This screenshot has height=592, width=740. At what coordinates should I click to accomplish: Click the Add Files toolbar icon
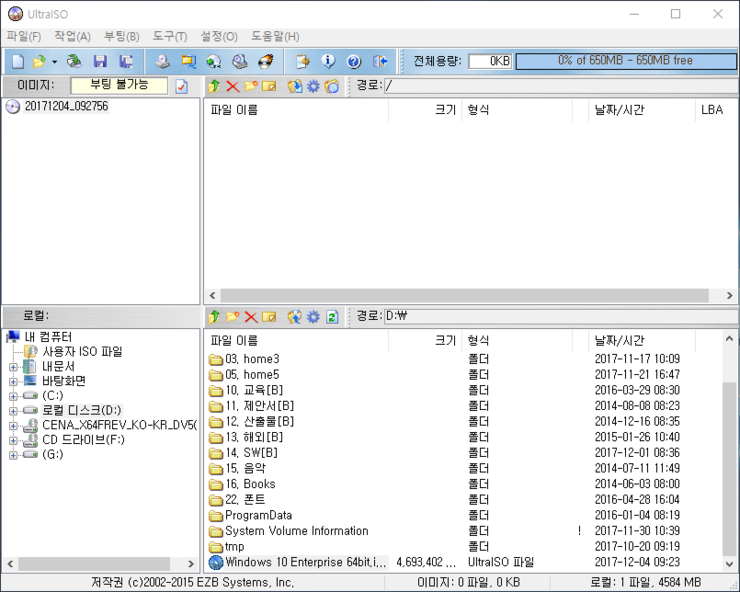click(303, 61)
